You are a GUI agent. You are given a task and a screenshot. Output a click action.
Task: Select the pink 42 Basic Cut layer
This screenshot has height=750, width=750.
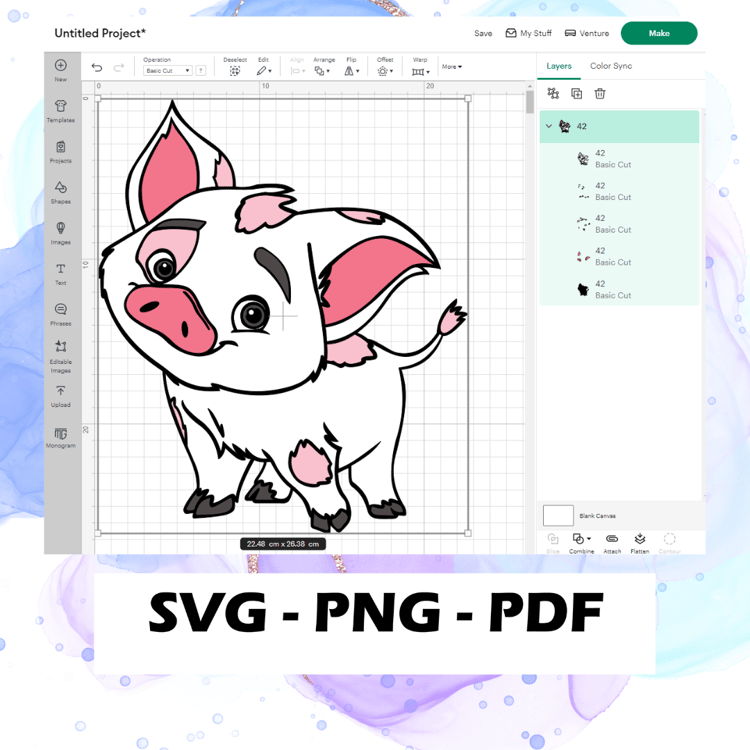pos(619,256)
